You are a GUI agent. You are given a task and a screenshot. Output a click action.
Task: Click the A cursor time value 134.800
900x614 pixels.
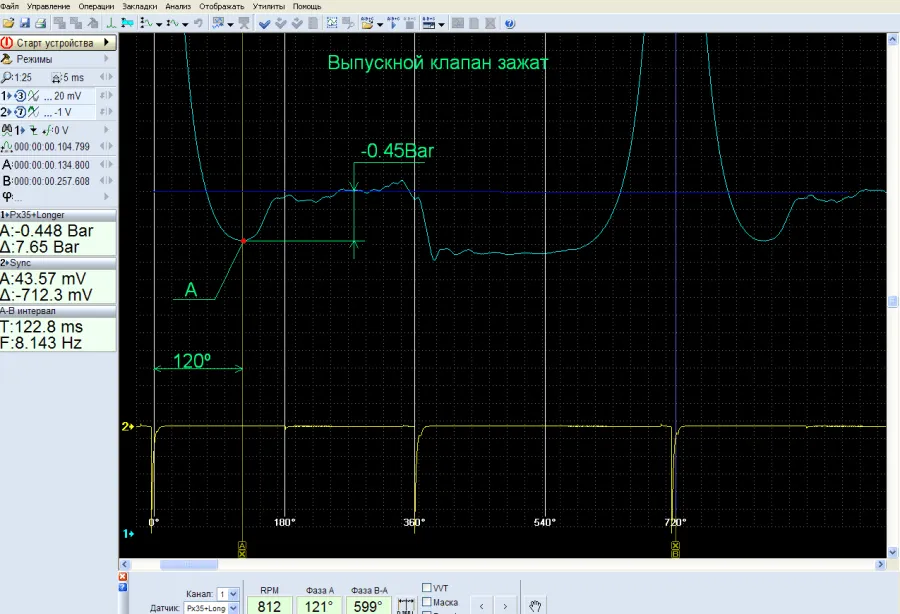pos(52,165)
